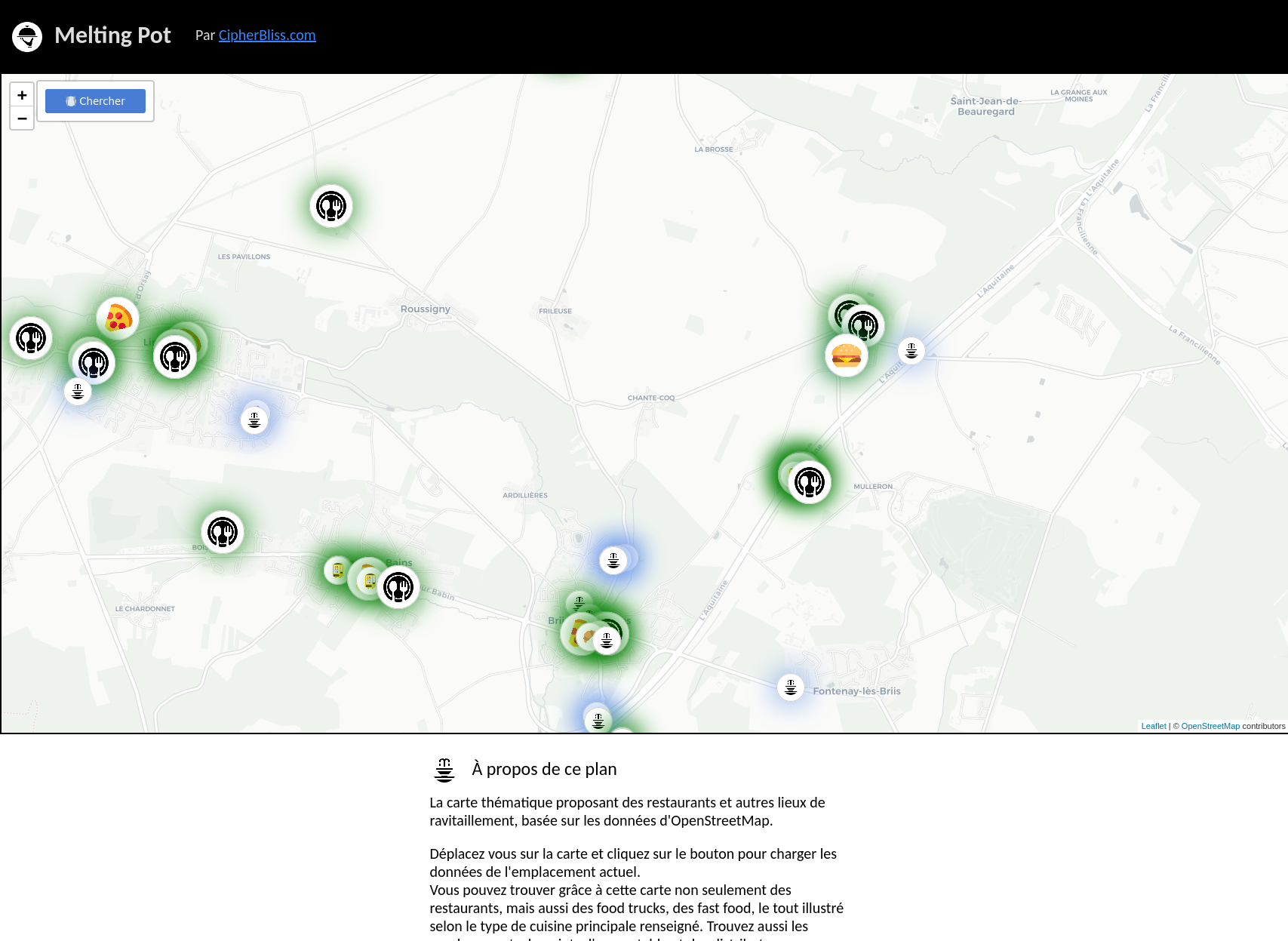
Task: Select the pizza slice map marker
Action: (117, 318)
